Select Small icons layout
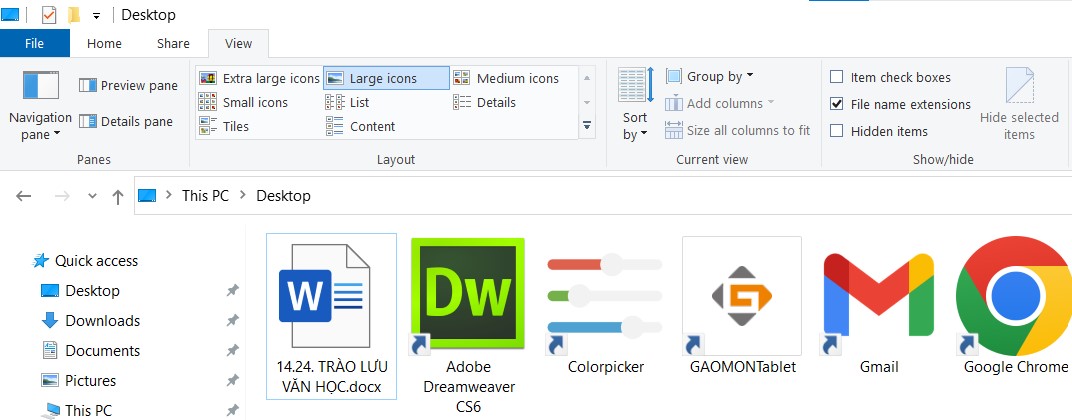This screenshot has width=1072, height=420. pyautogui.click(x=243, y=102)
